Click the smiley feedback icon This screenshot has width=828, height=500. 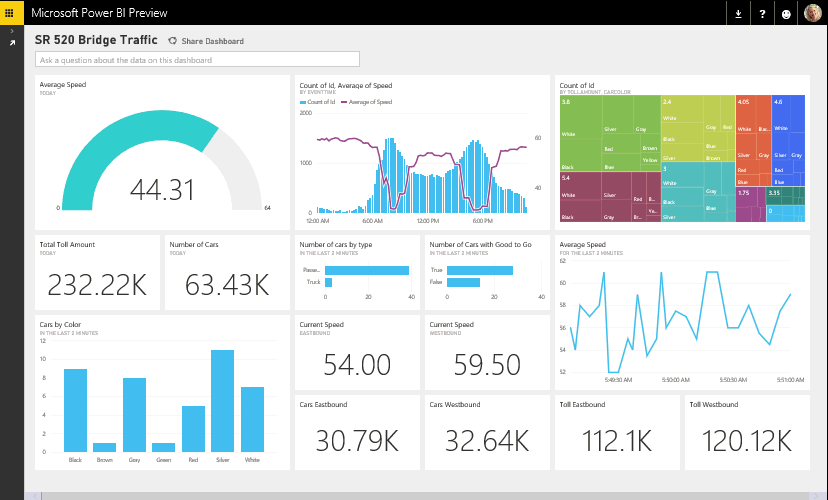coord(786,13)
